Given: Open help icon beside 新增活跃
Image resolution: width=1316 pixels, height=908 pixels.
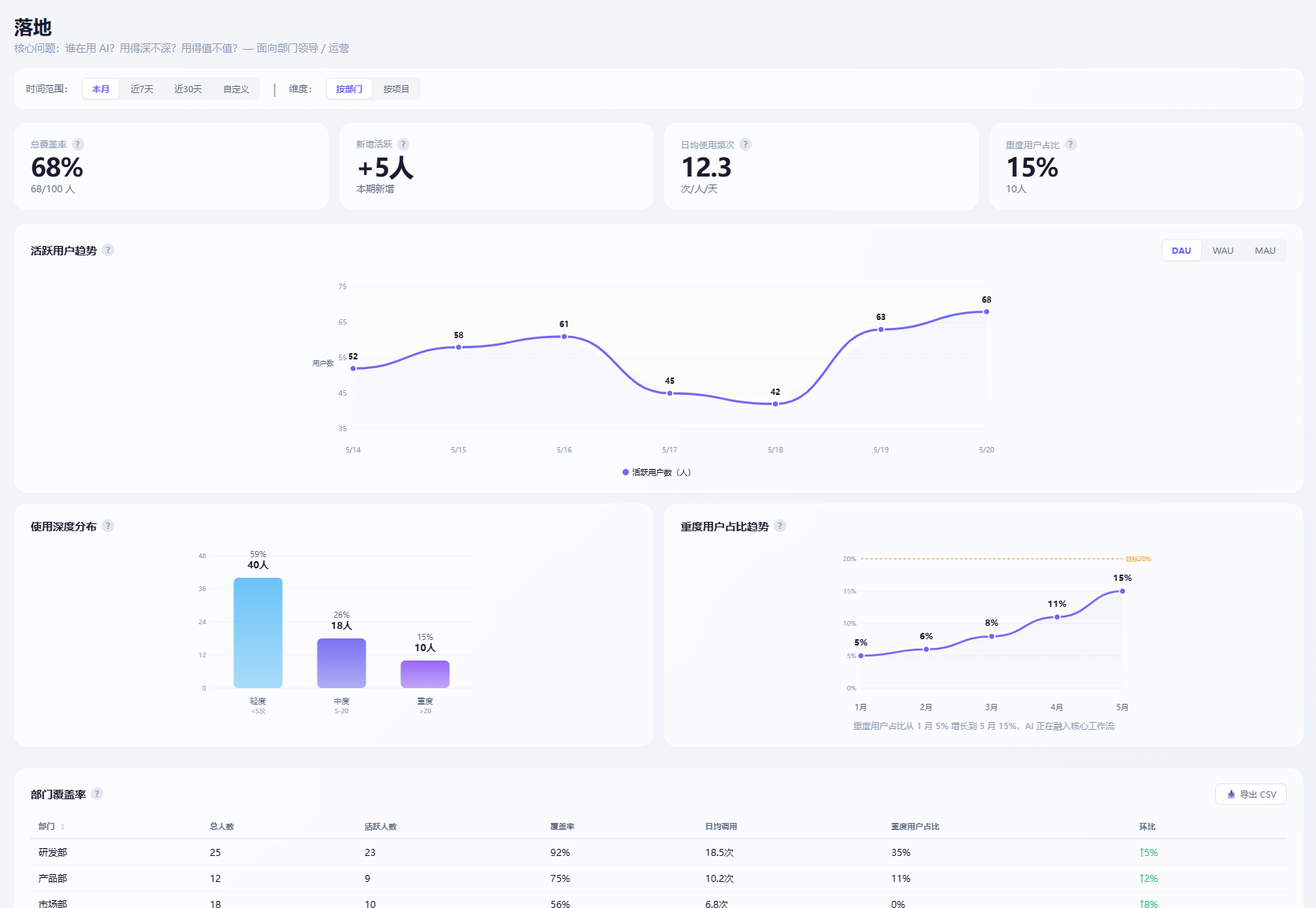Looking at the screenshot, I should coord(403,144).
